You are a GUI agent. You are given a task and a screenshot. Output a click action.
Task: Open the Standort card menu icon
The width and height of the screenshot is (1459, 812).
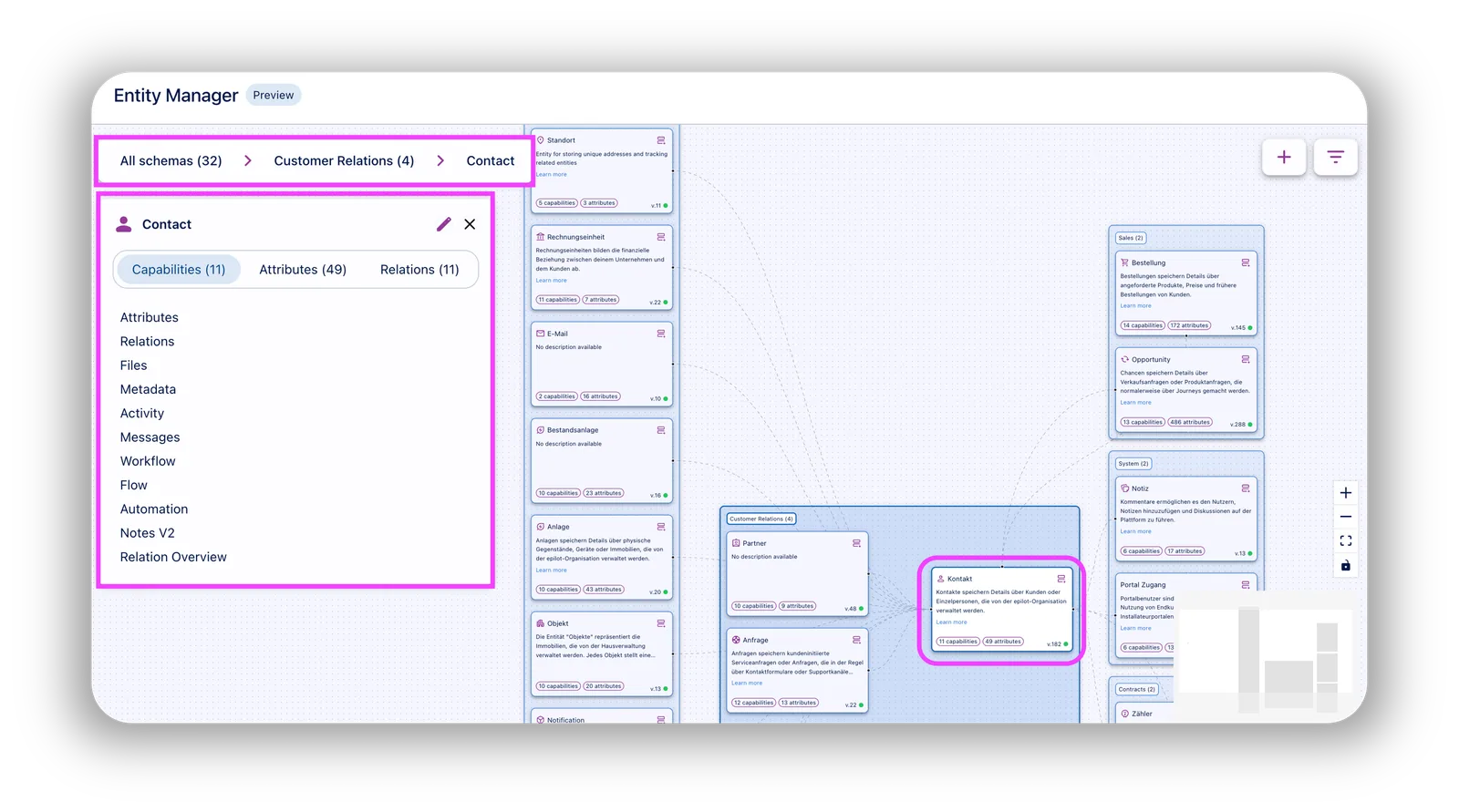click(x=661, y=140)
